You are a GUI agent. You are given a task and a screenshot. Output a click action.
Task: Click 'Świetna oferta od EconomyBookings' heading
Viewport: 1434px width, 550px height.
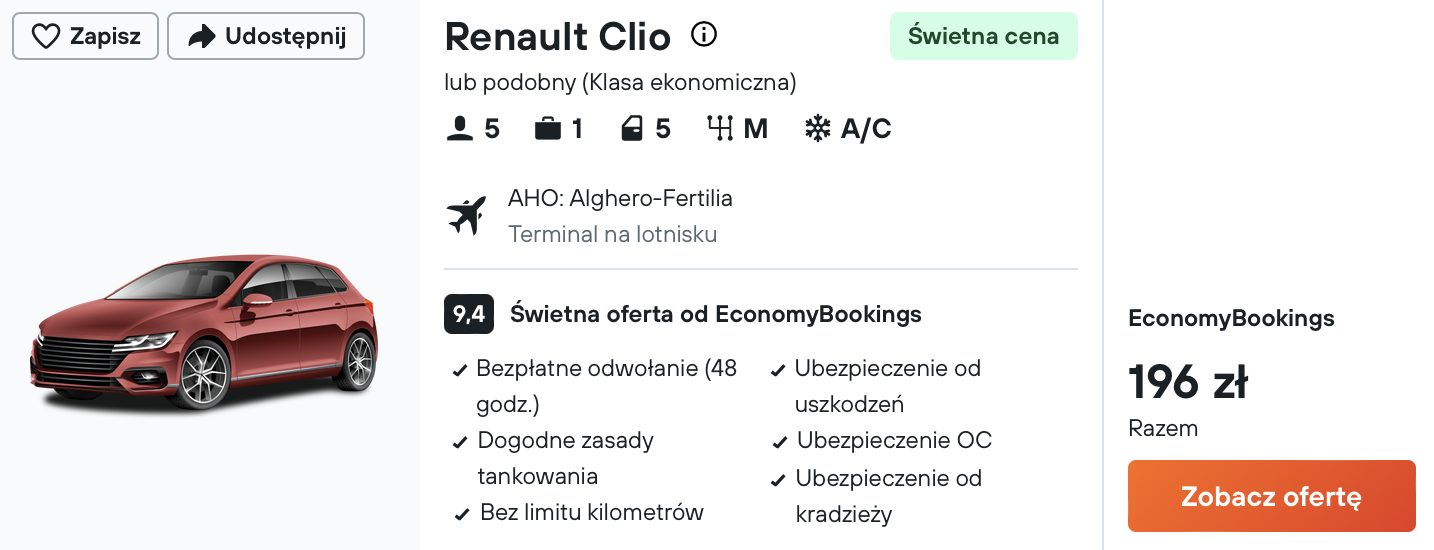coord(716,315)
